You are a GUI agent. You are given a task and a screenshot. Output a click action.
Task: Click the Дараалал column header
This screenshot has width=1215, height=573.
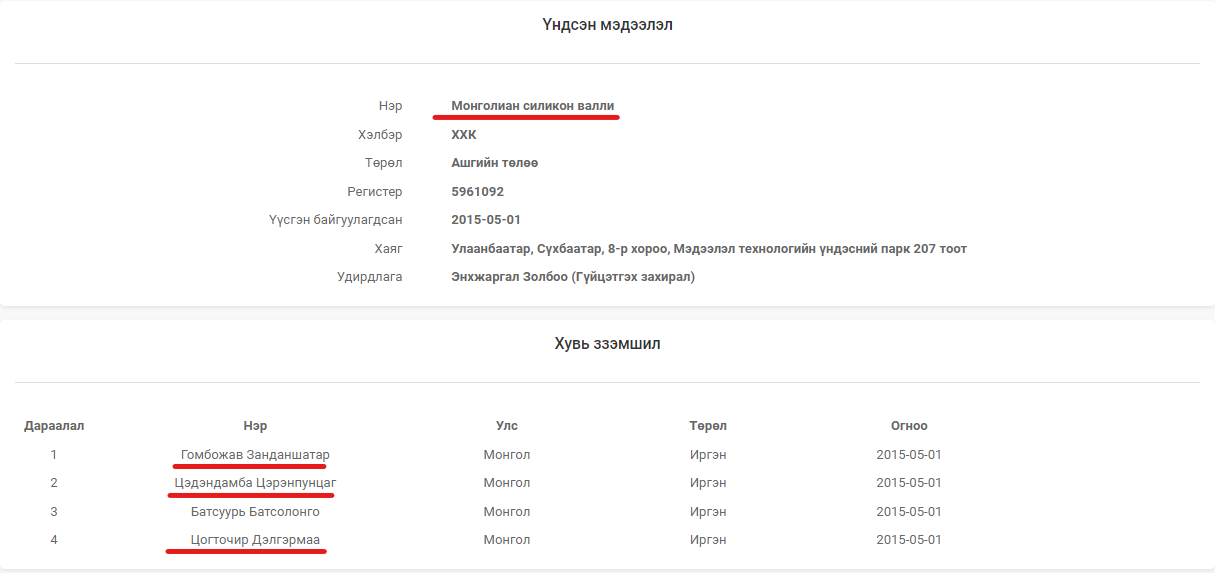[54, 426]
